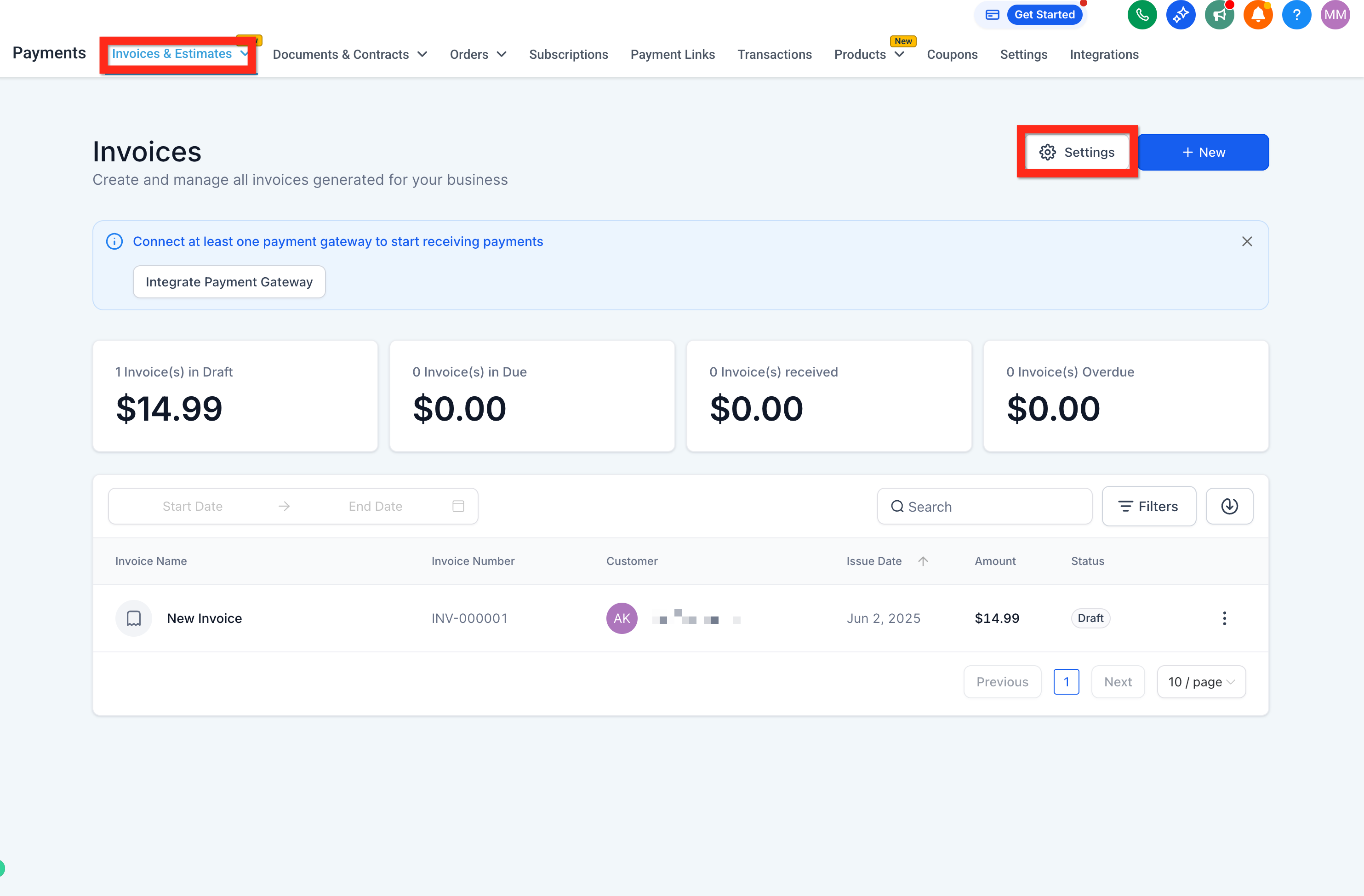1364x896 pixels.
Task: Open three-dot menu for New Invoice row
Action: pos(1224,618)
